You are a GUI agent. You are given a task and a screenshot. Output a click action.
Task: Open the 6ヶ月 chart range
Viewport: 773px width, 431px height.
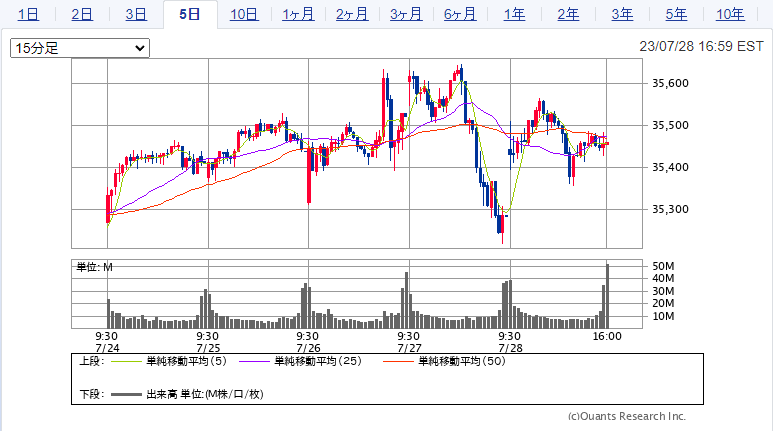(460, 14)
